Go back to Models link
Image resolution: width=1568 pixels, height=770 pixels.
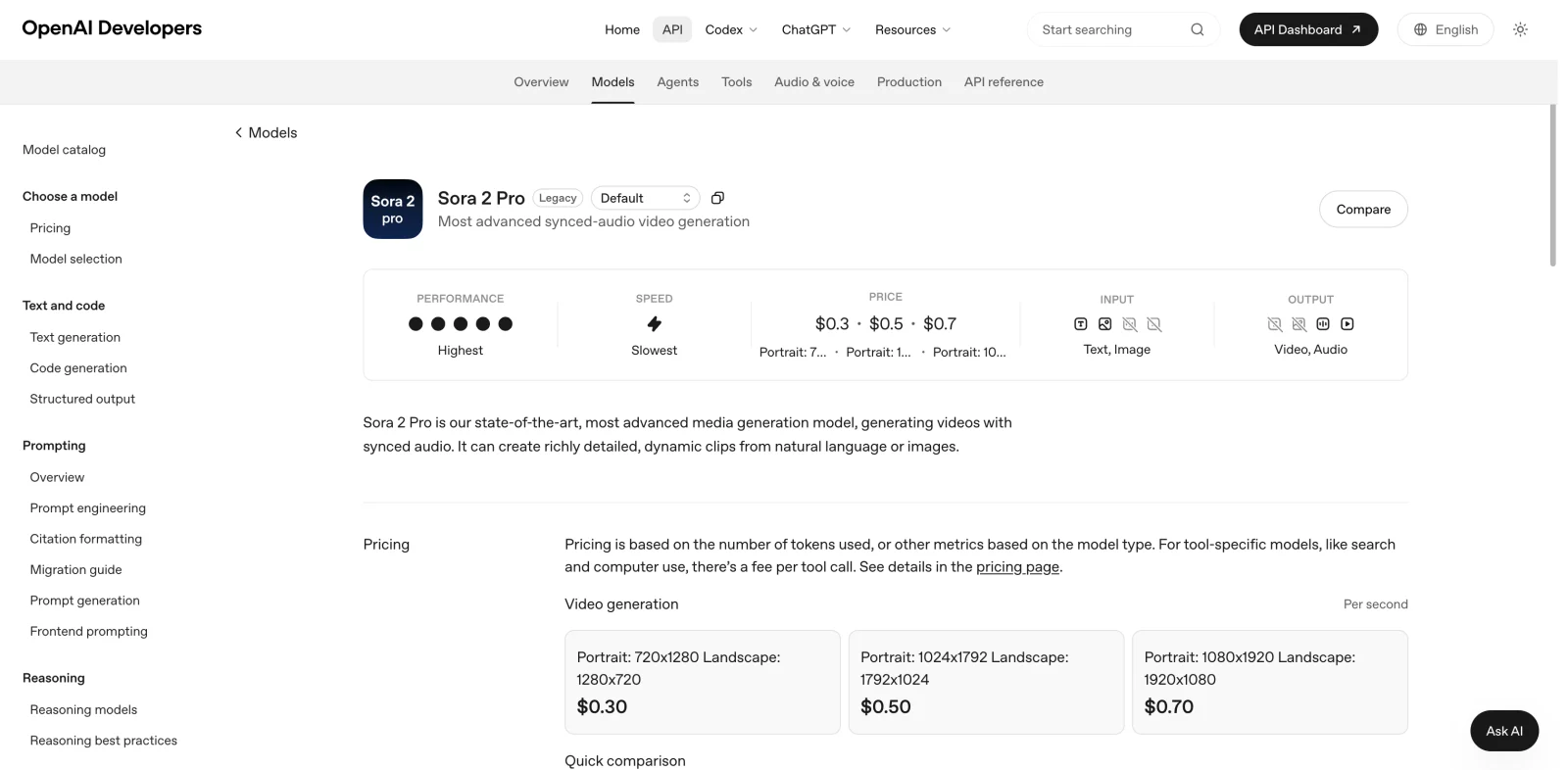tap(266, 132)
